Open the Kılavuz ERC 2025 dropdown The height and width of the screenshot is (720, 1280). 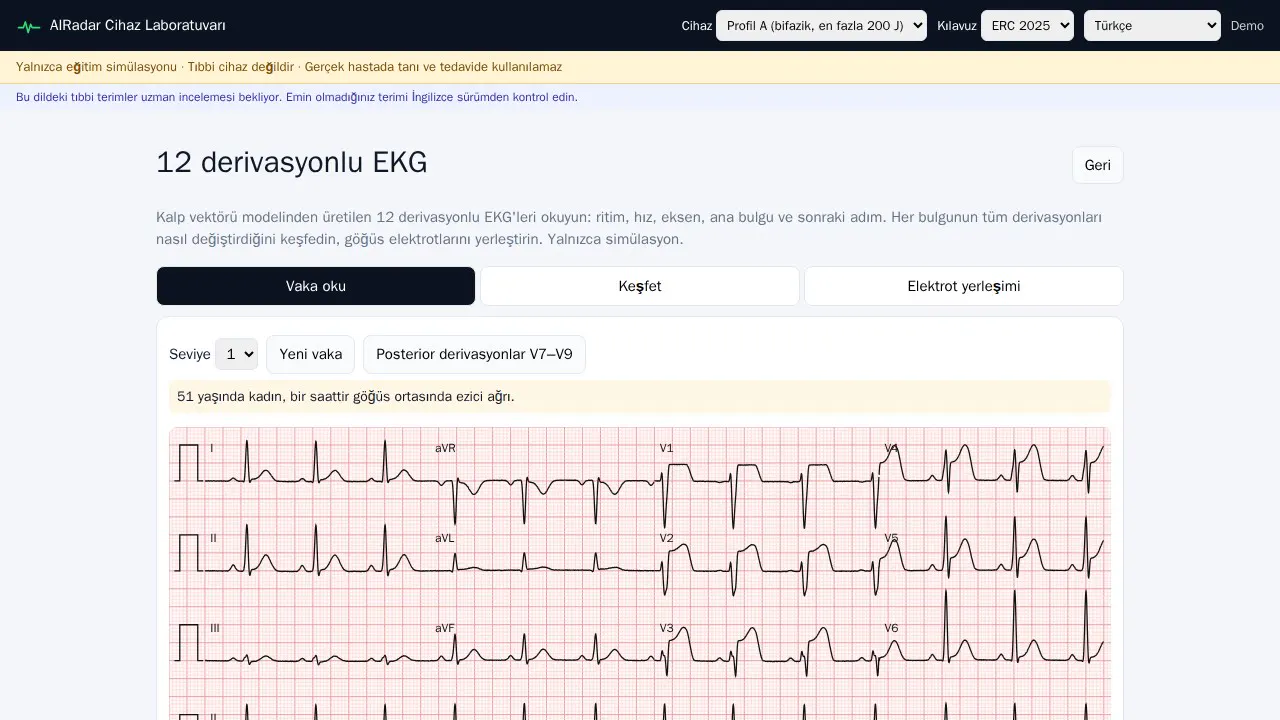(1027, 26)
